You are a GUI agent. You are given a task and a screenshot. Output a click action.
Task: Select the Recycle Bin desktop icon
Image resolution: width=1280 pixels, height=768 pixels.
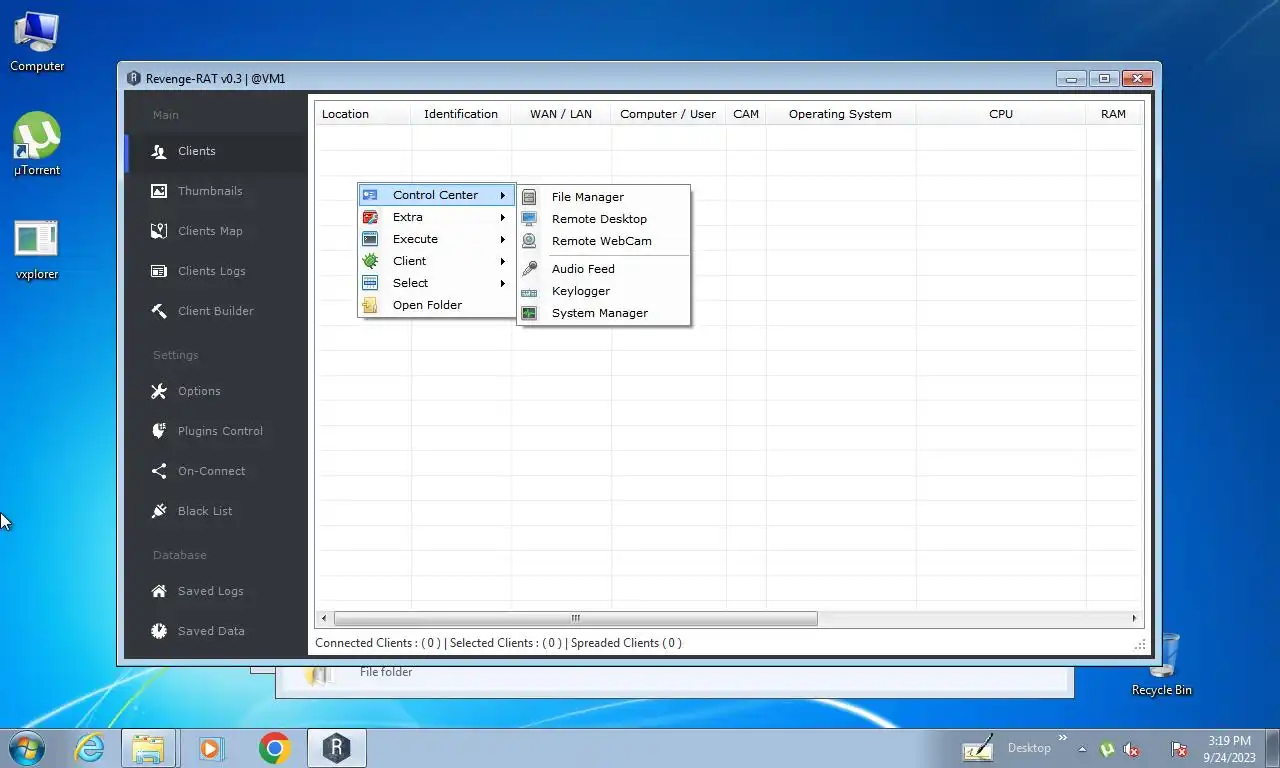pos(1161,664)
